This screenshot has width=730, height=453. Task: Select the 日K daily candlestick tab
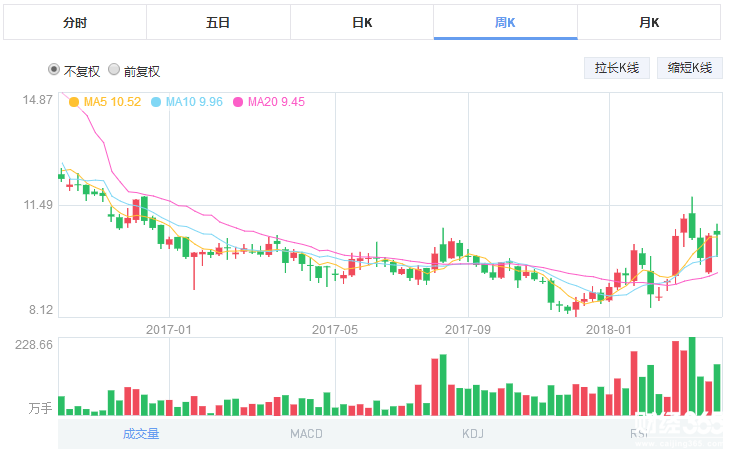[362, 22]
